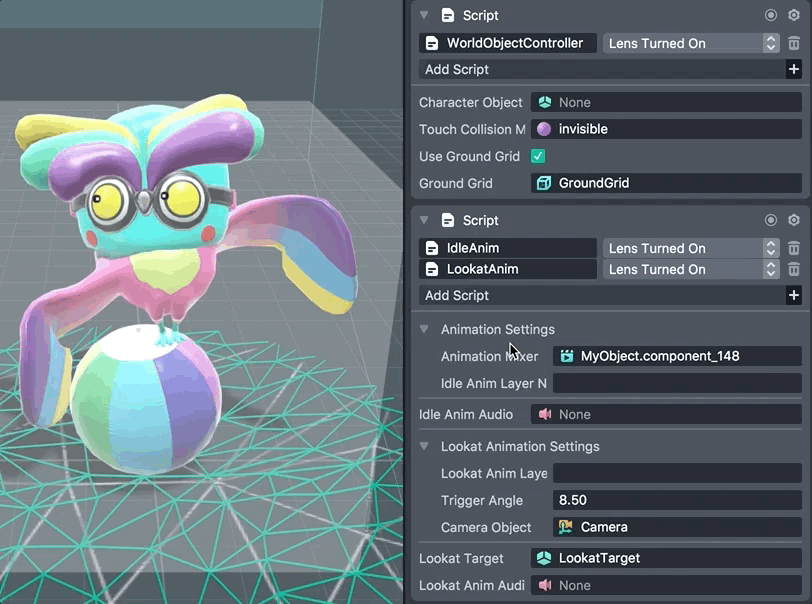This screenshot has width=812, height=604.
Task: Open WorldObjectController's Lens Turned On dropdown
Action: click(x=690, y=43)
